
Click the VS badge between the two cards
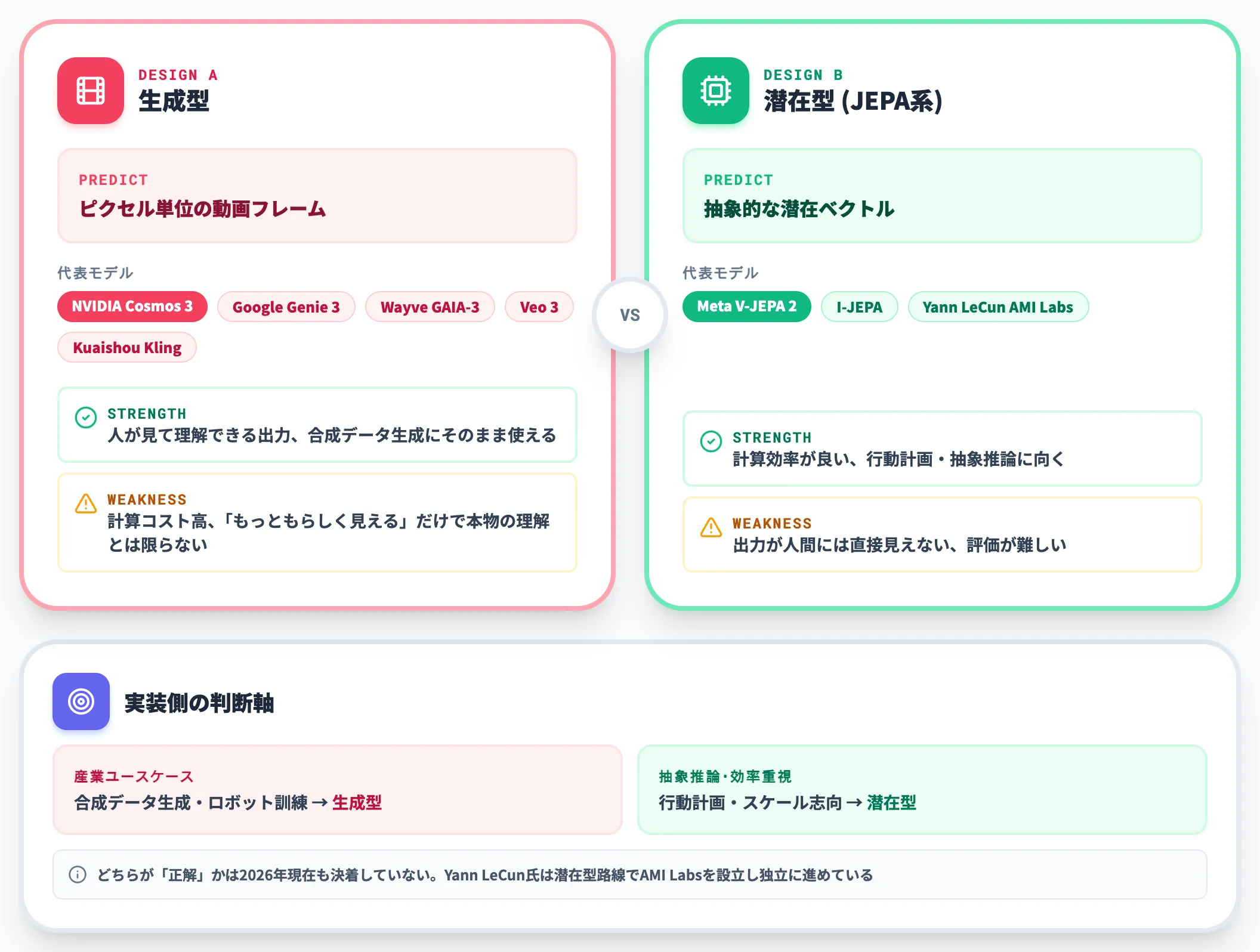(630, 315)
